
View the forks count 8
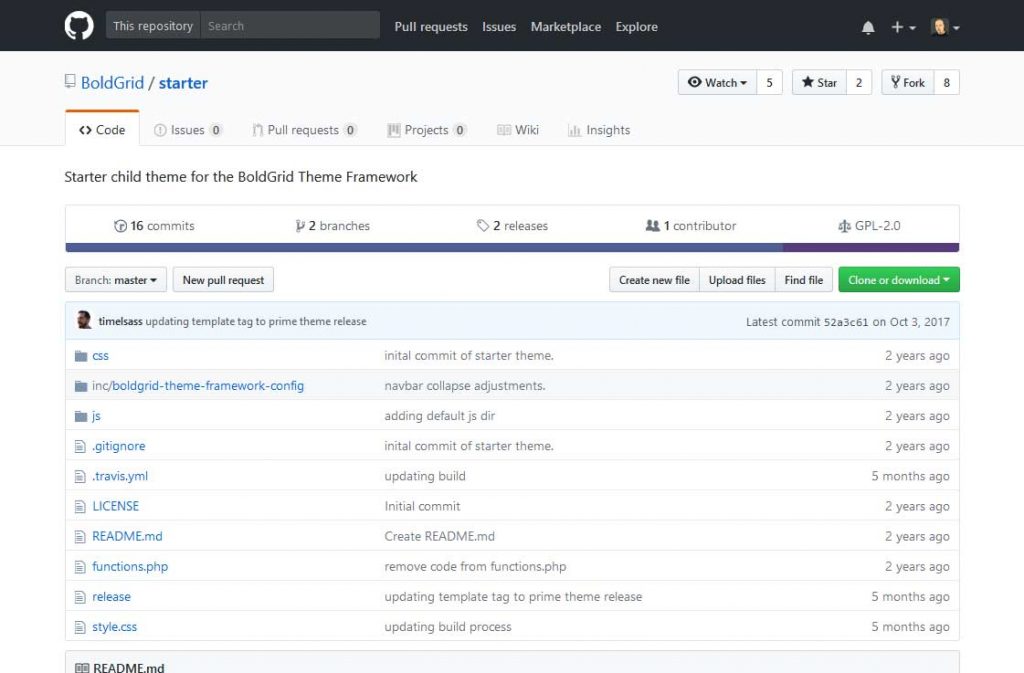point(946,82)
